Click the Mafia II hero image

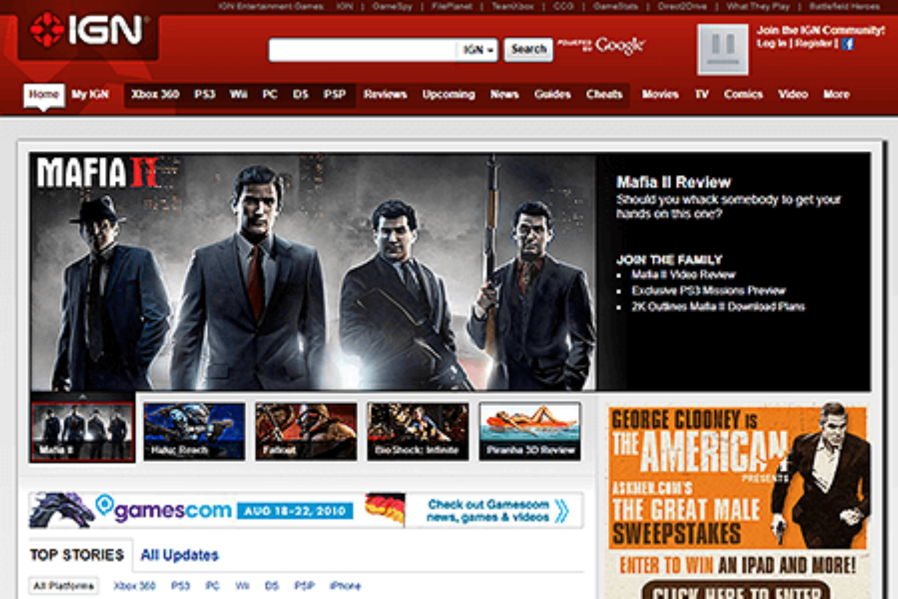click(x=313, y=272)
